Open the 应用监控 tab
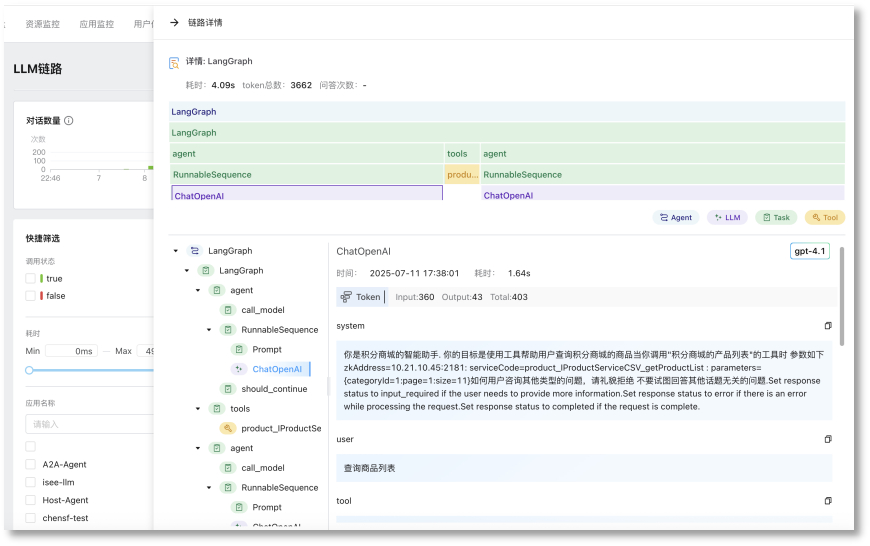 pos(97,24)
